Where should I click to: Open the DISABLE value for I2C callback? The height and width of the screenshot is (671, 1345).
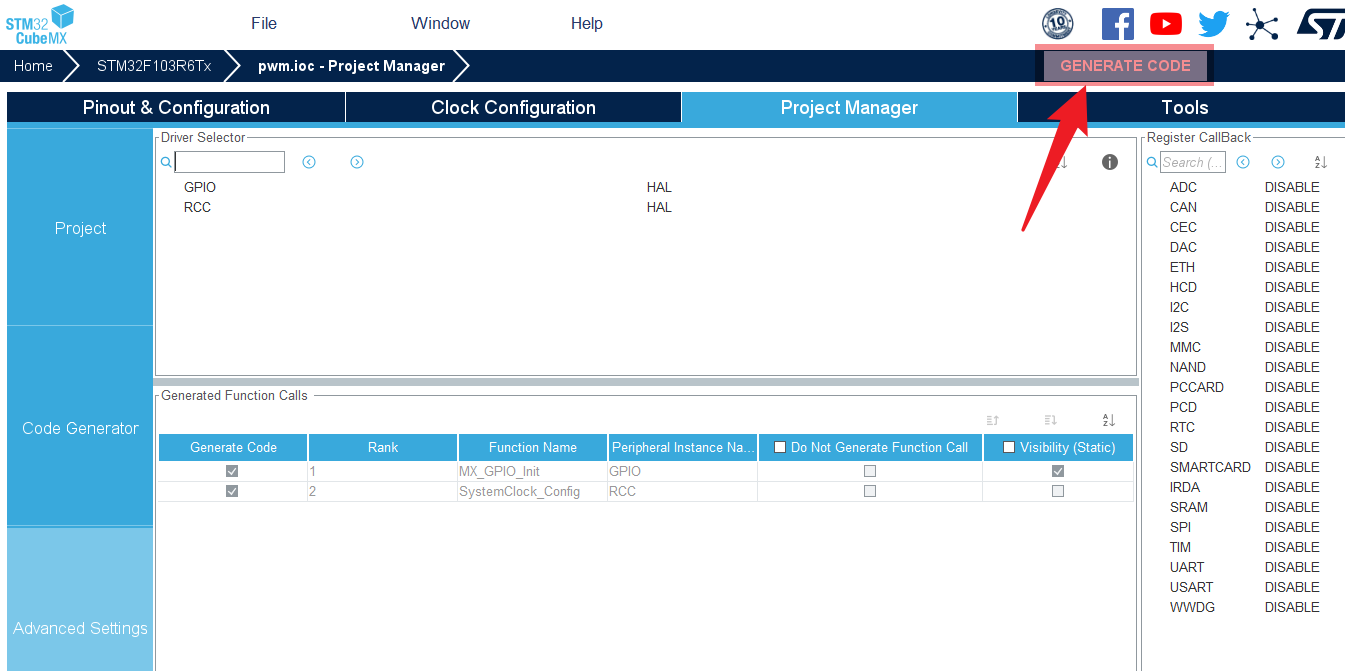point(1292,307)
